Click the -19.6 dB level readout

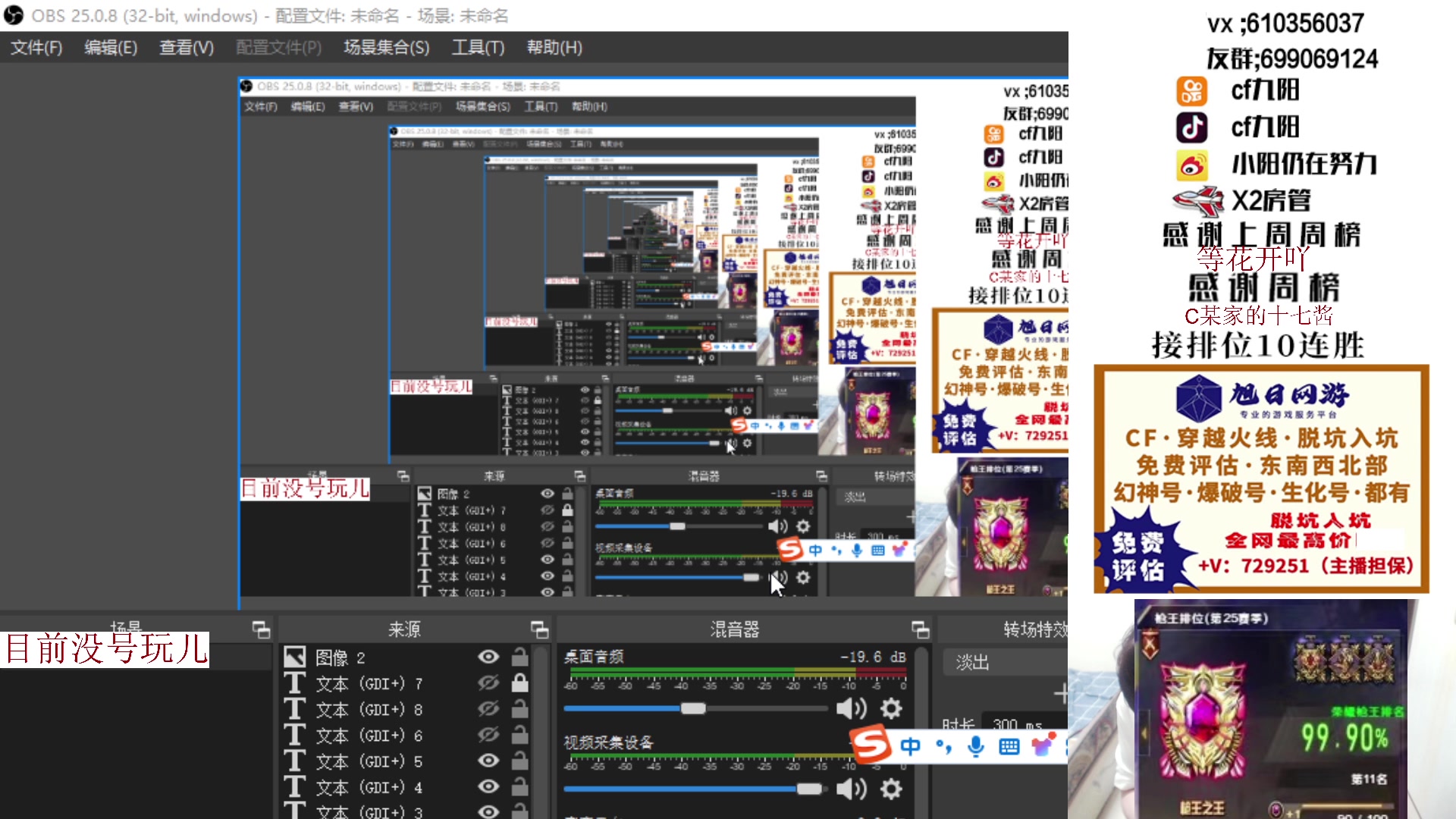[873, 657]
